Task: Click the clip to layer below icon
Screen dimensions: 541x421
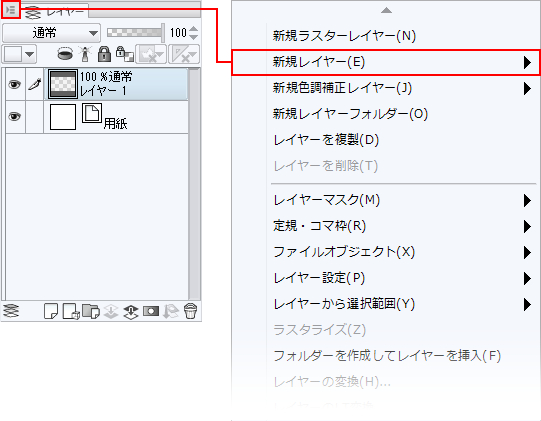Action: 65,54
